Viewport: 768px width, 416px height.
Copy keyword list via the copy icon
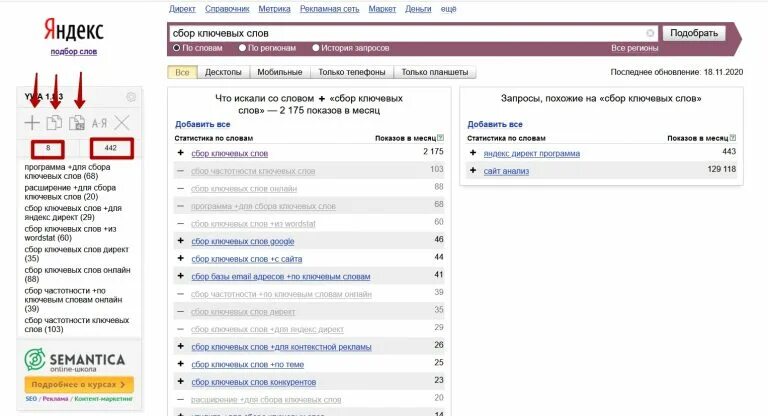point(54,122)
